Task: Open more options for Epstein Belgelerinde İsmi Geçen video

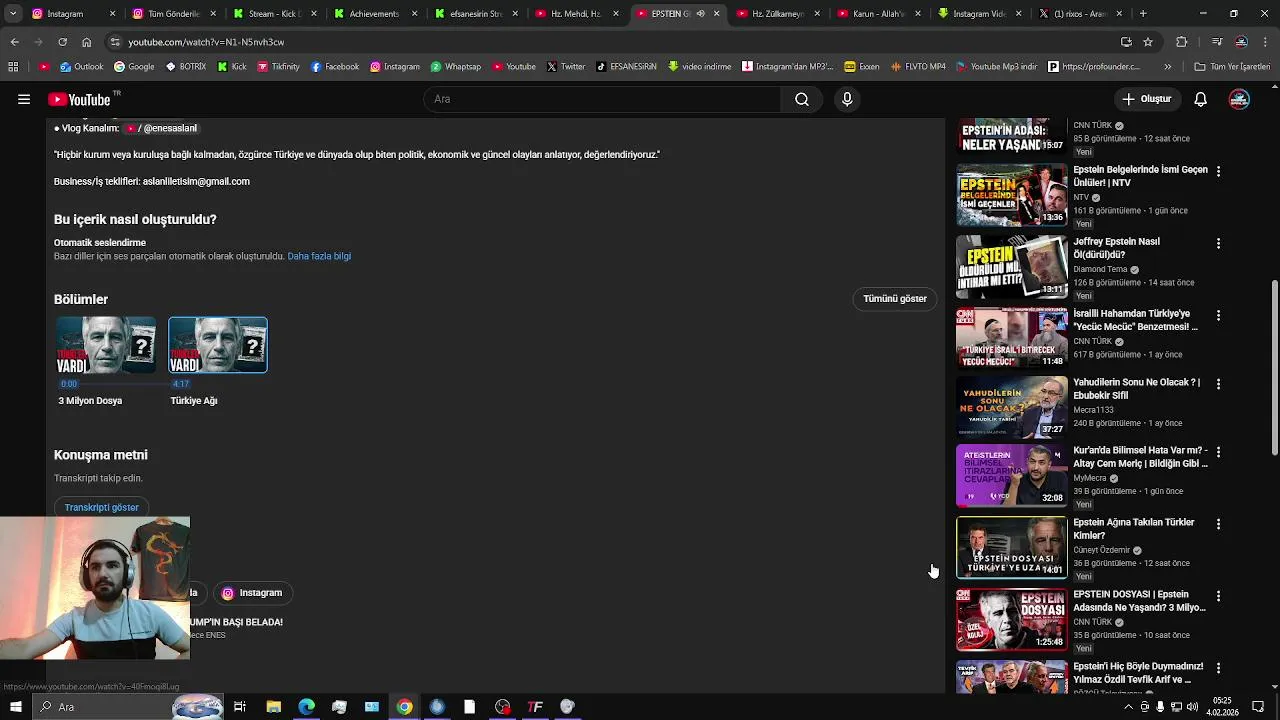Action: pyautogui.click(x=1218, y=172)
